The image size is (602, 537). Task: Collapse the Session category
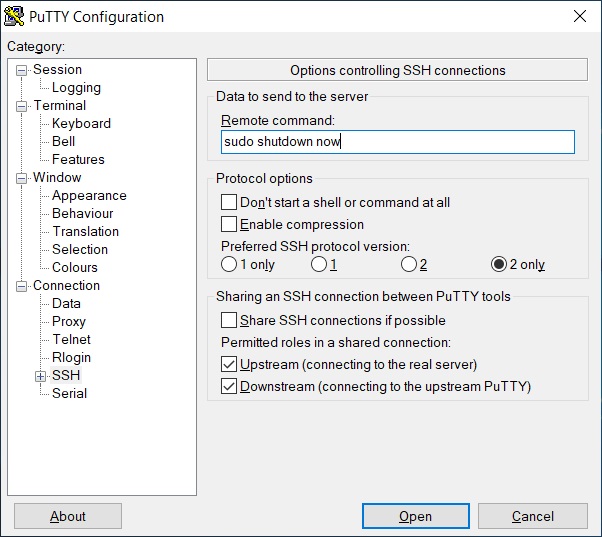coord(22,70)
